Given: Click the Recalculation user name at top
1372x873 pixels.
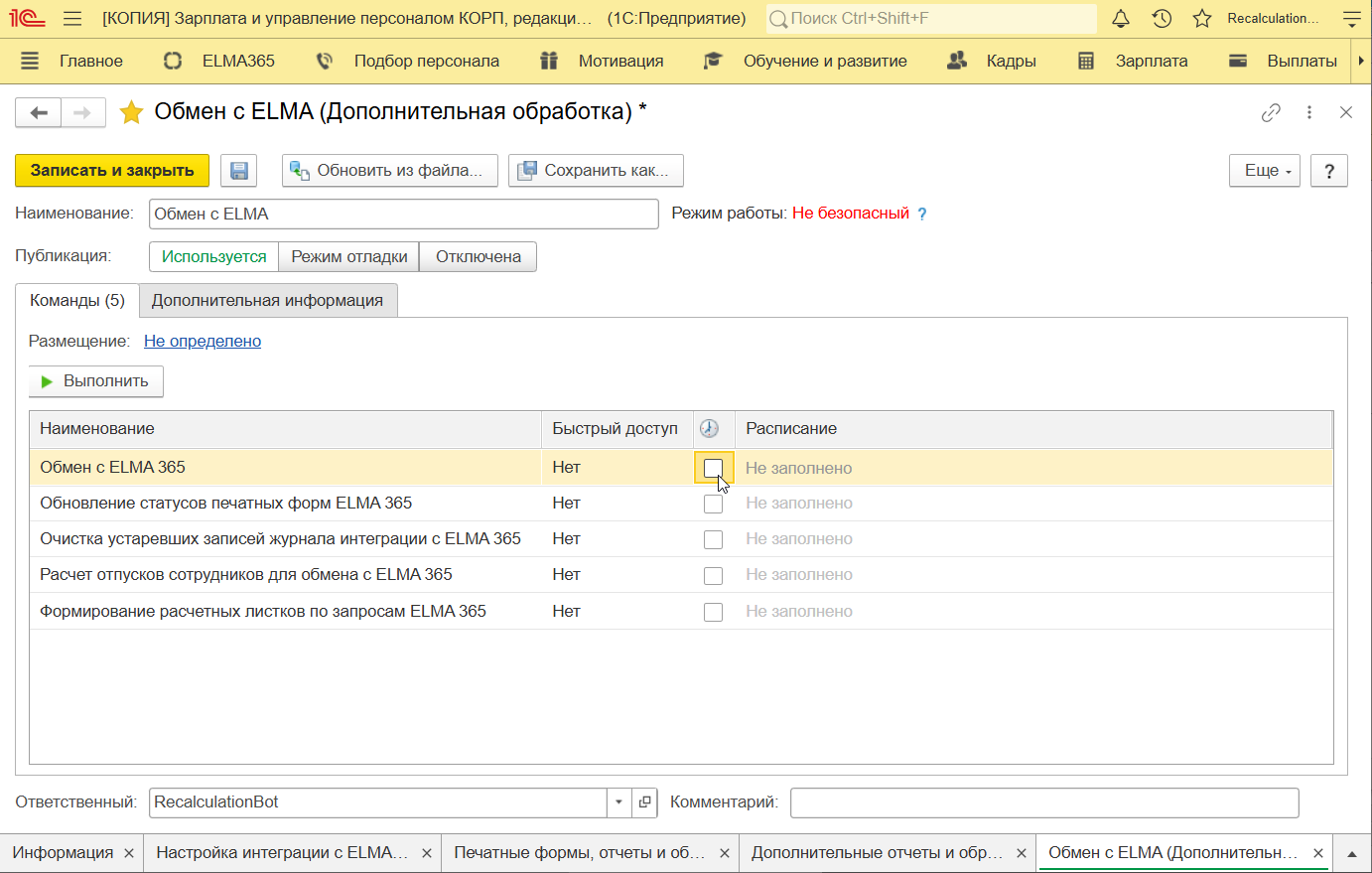Looking at the screenshot, I should point(1274,18).
